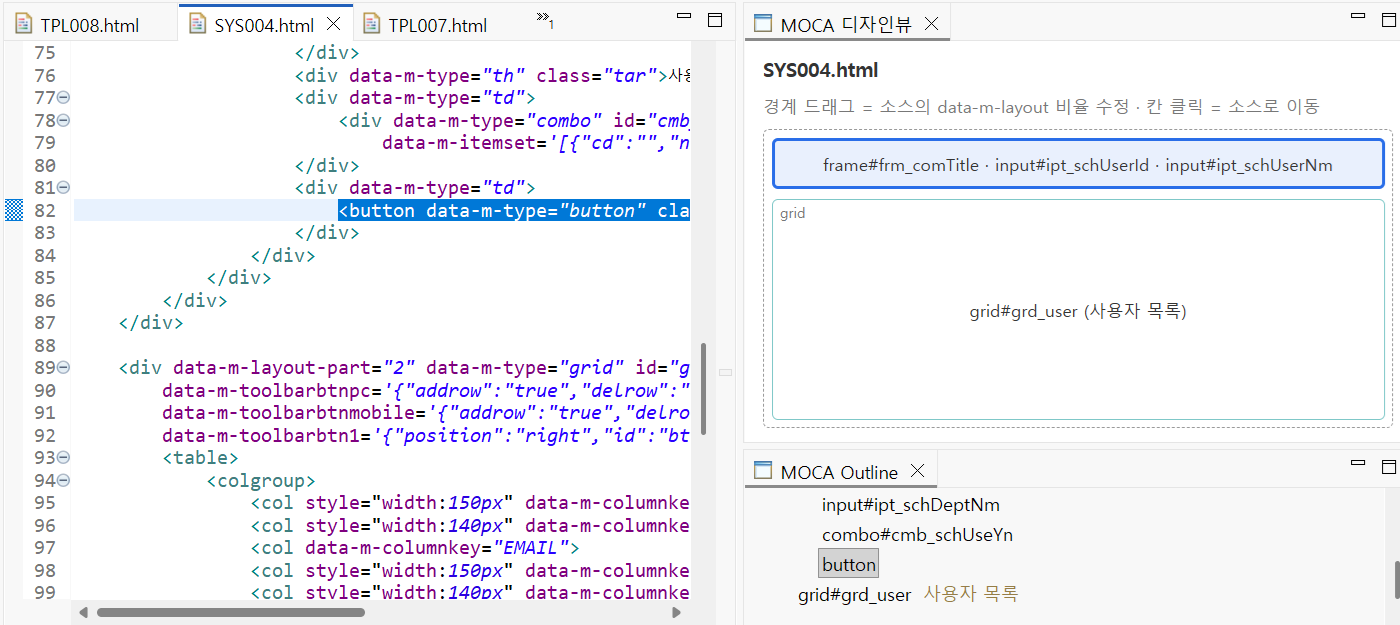
Task: Minimize the editor area
Action: (684, 16)
